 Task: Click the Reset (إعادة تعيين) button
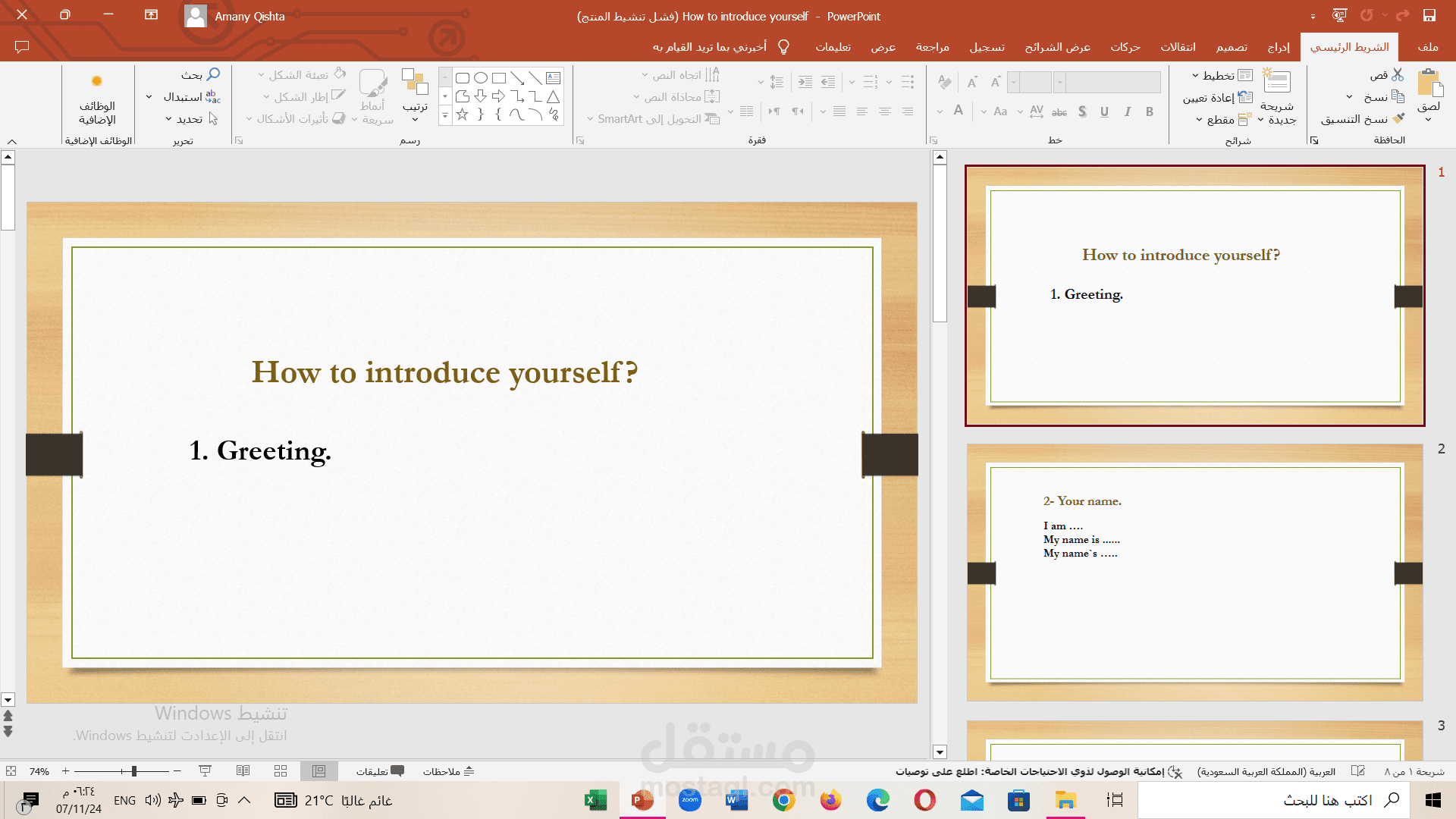tap(1216, 97)
